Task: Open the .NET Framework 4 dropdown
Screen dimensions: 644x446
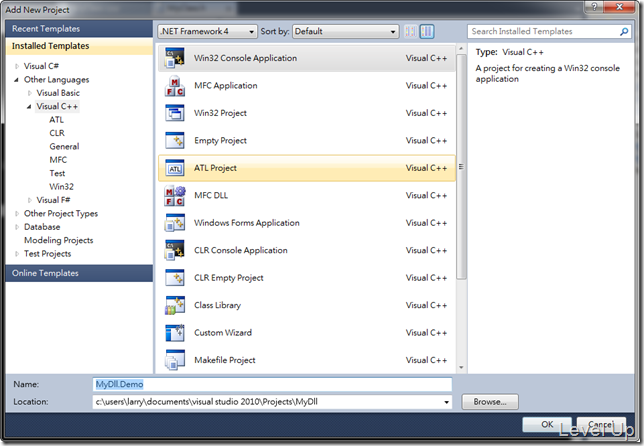Action: click(207, 31)
